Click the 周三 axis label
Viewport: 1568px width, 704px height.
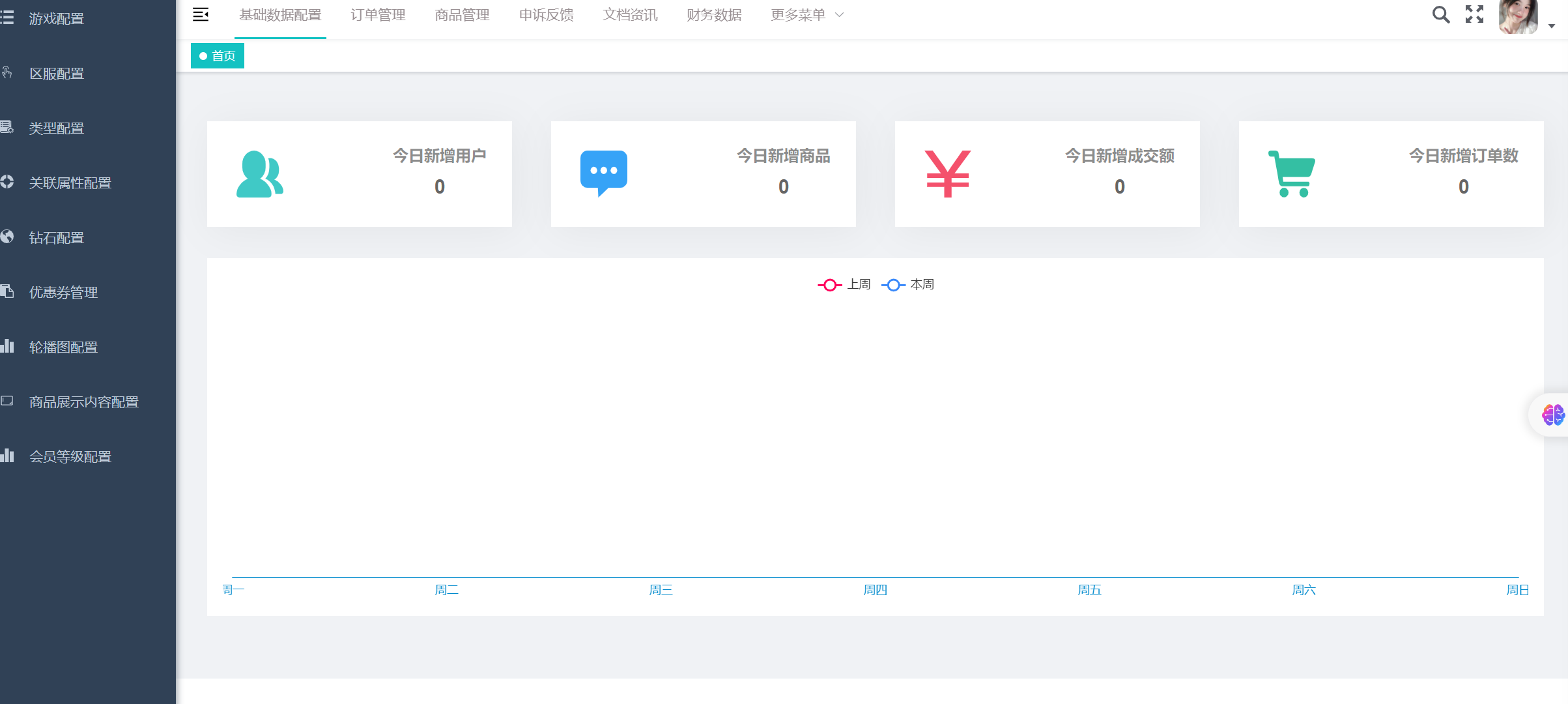pyautogui.click(x=661, y=590)
